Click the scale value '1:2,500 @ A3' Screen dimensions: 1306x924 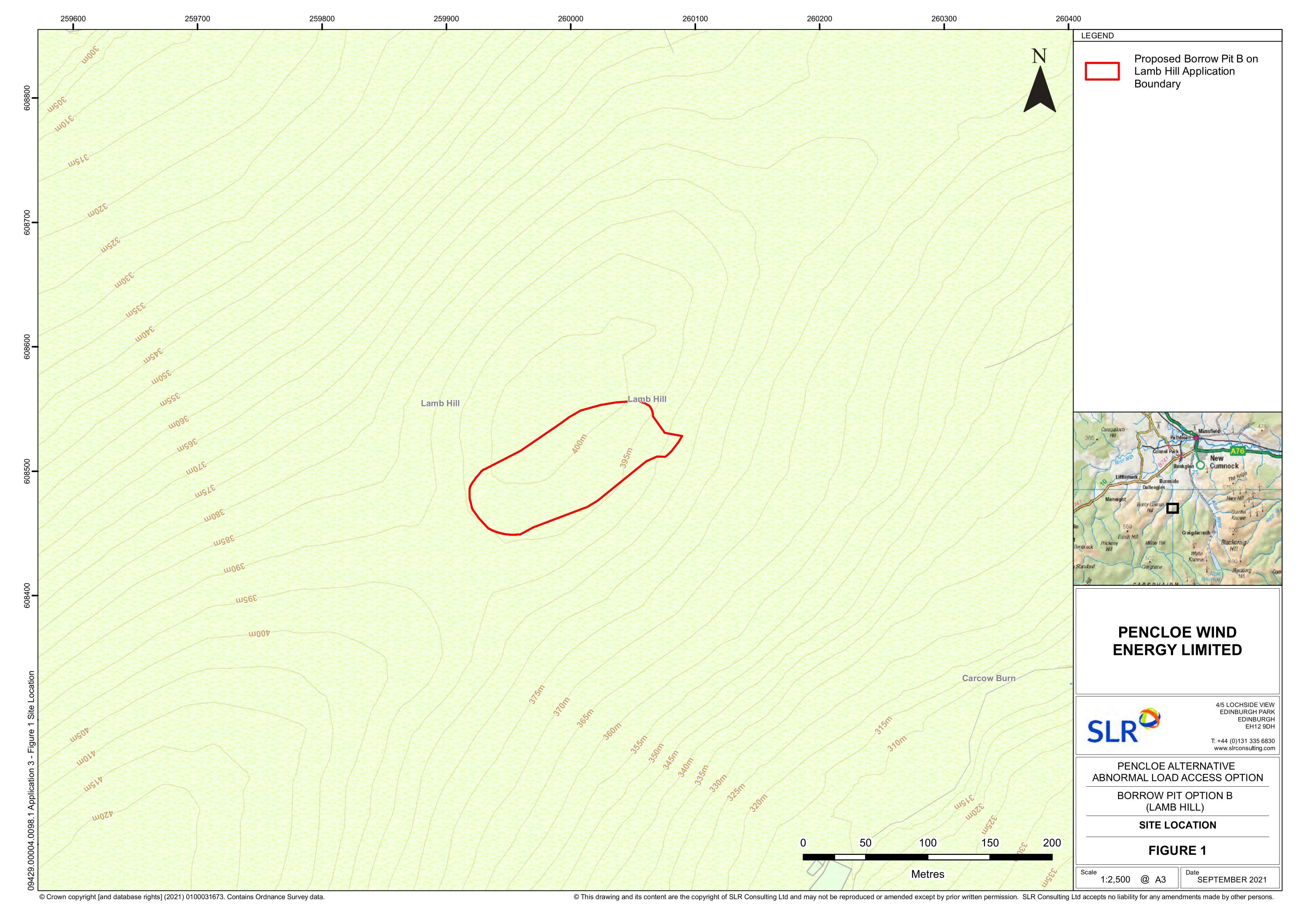click(x=1133, y=879)
